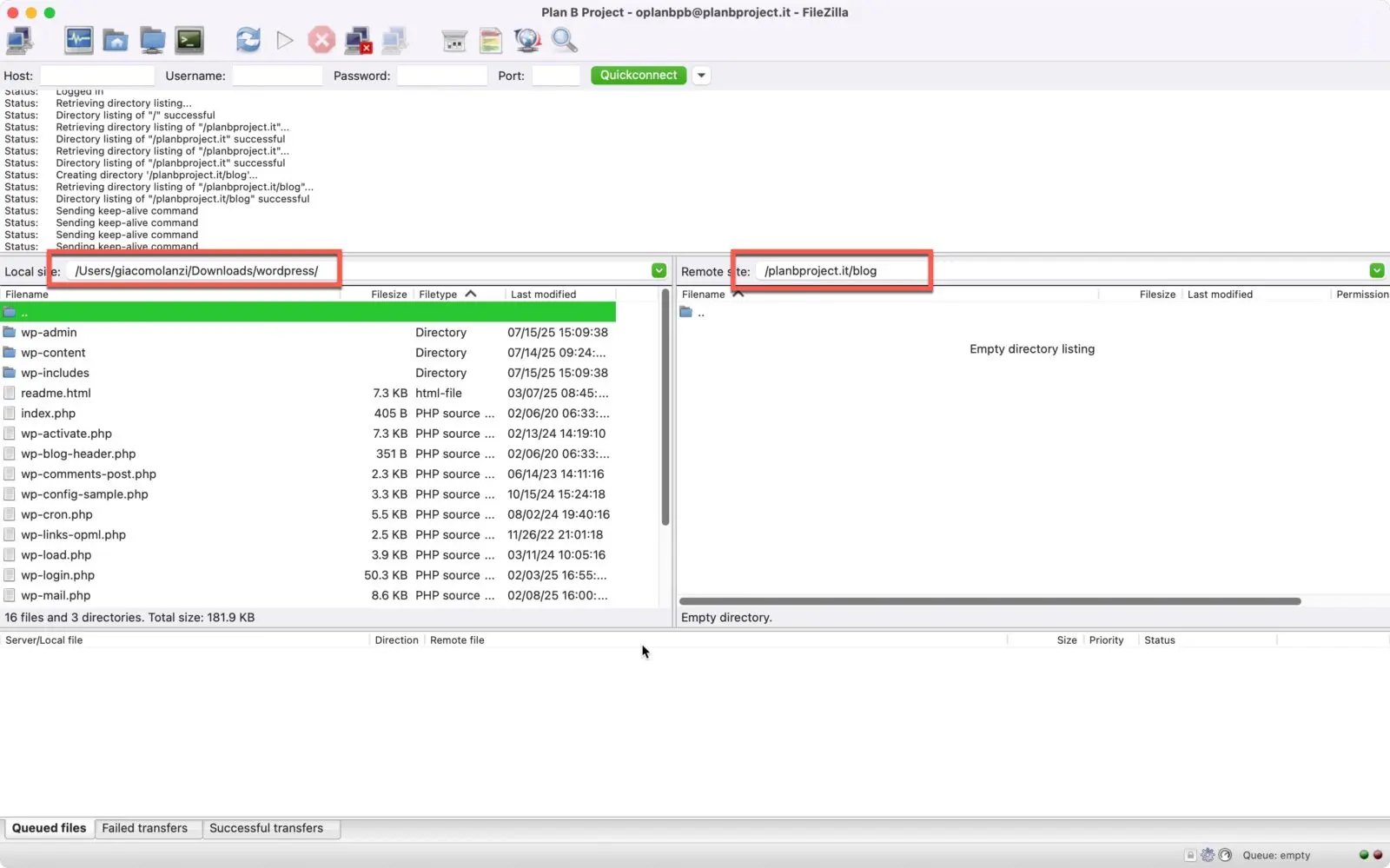Toggle the remote directory tree view
Image resolution: width=1390 pixels, height=868 pixels.
pyautogui.click(x=153, y=40)
